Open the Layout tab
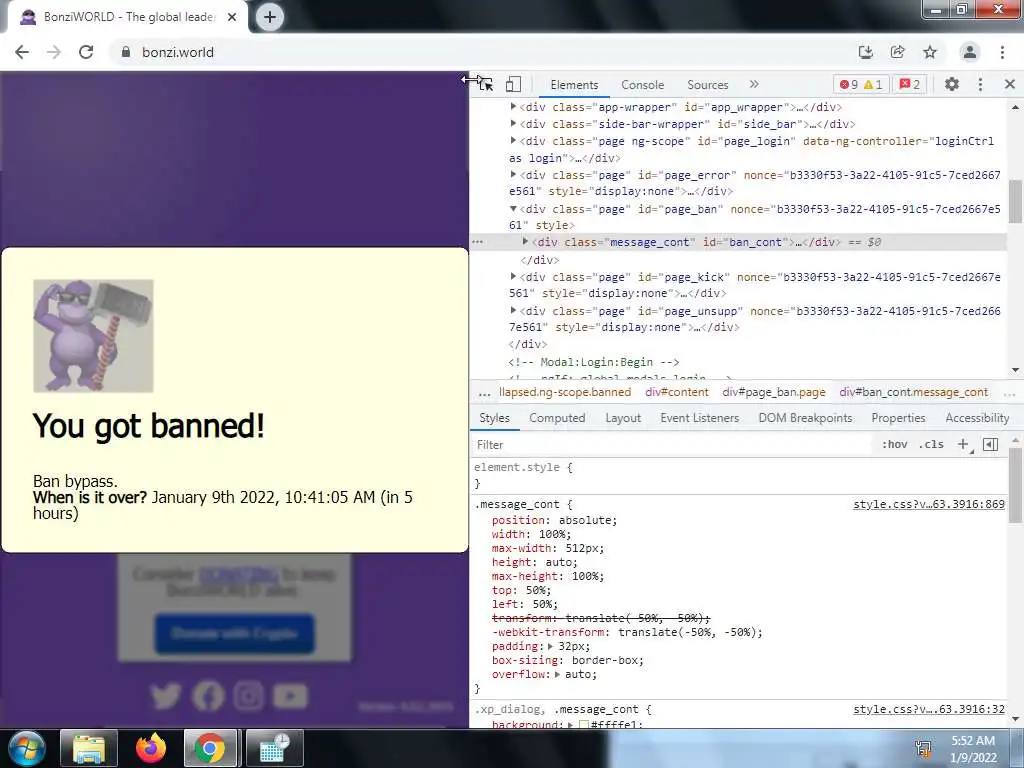This screenshot has width=1024, height=768. point(623,418)
